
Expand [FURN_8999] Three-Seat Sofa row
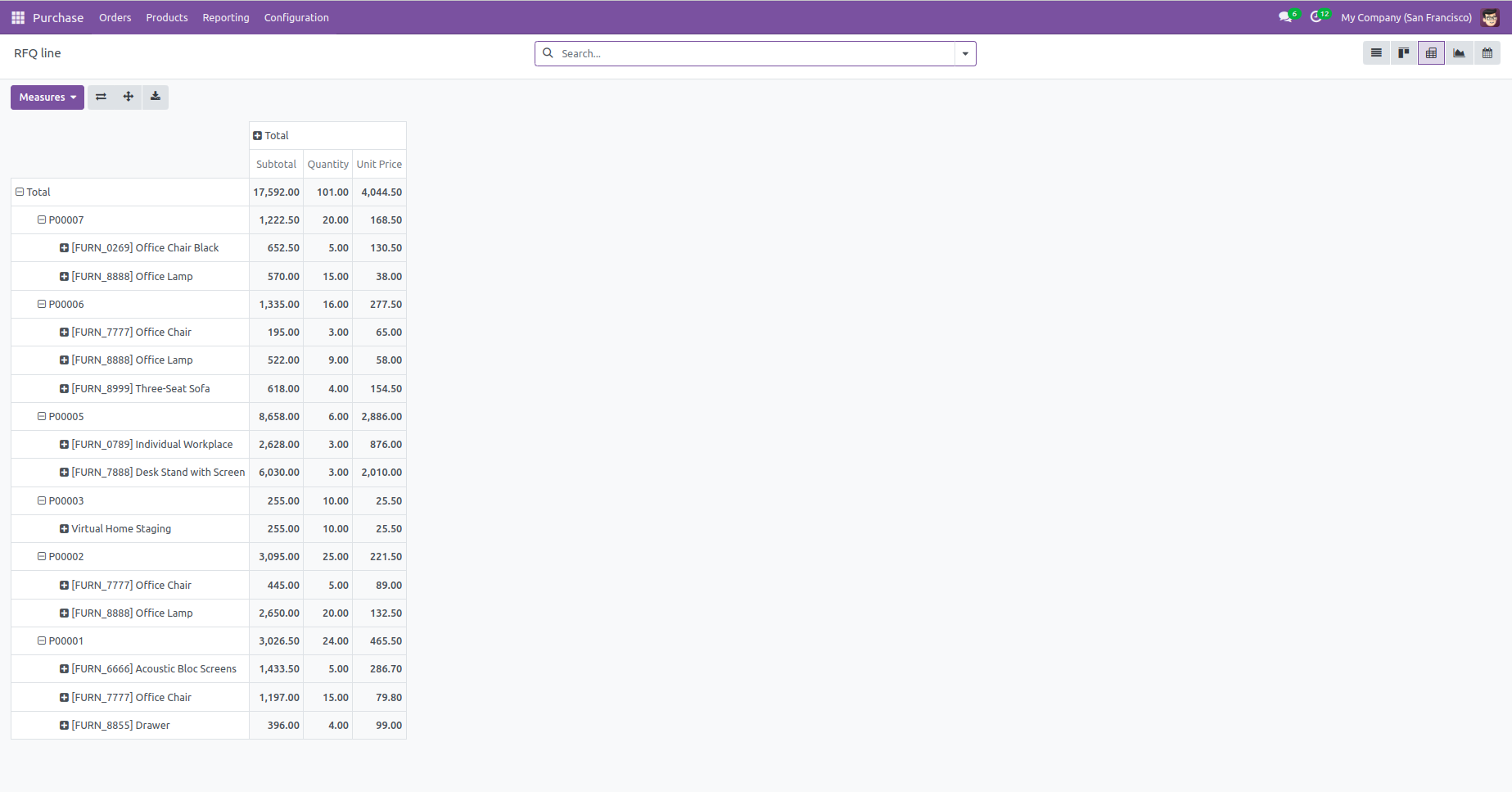tap(130, 388)
